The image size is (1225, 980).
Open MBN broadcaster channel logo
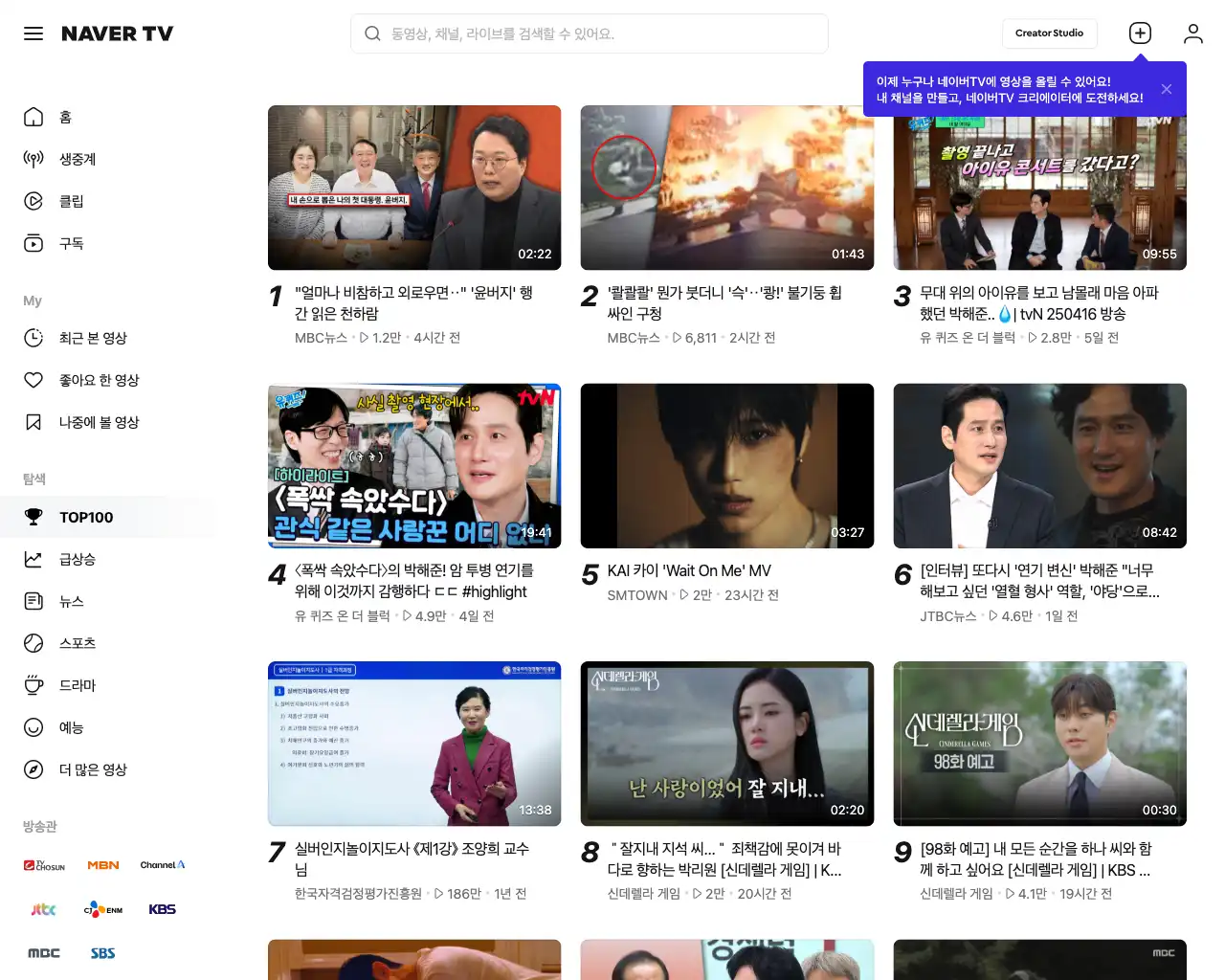[103, 865]
